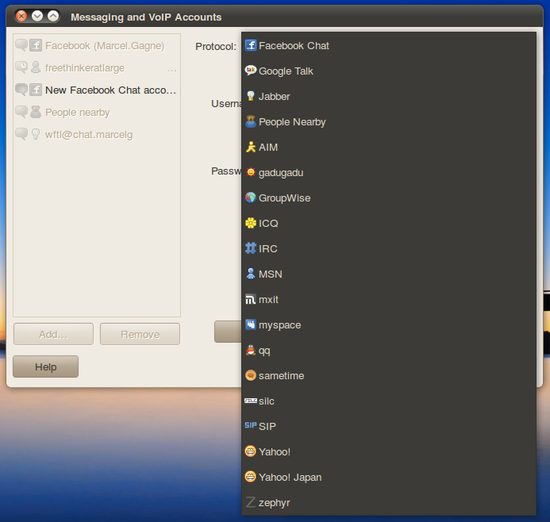
Task: Select wftl@chat.marcelg account entry
Action: (97, 134)
